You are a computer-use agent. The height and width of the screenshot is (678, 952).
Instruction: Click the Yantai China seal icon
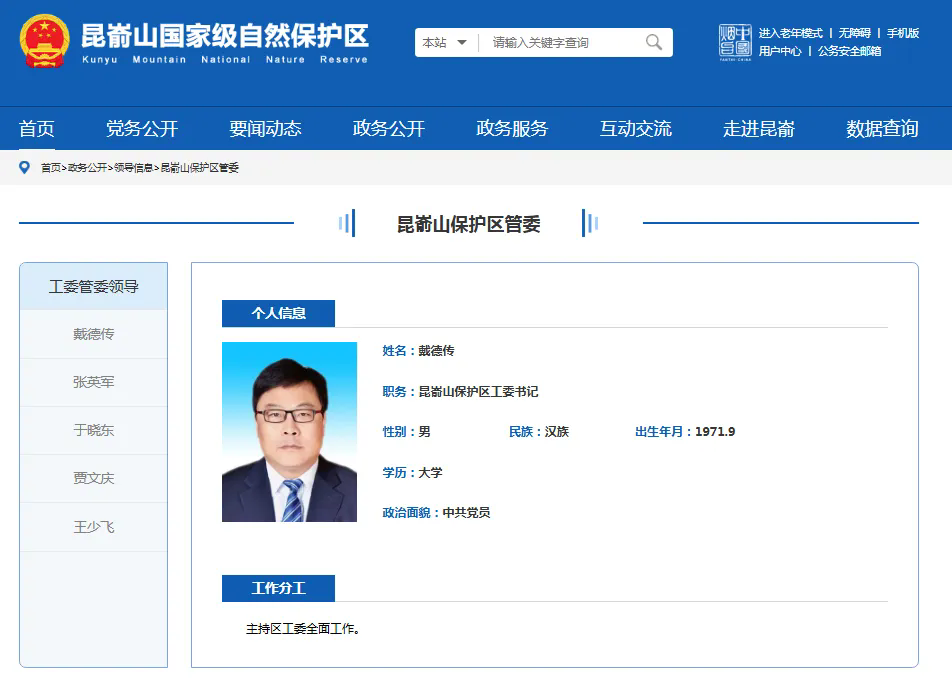point(735,42)
